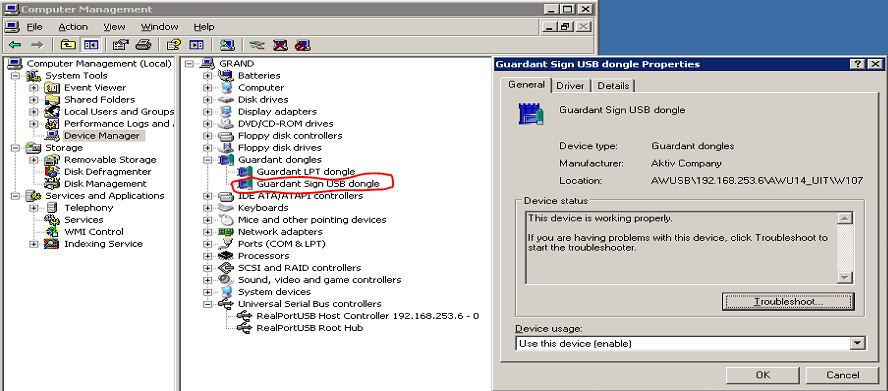Viewport: 888px width, 391px height.
Task: Open the Help menu
Action: [x=204, y=27]
